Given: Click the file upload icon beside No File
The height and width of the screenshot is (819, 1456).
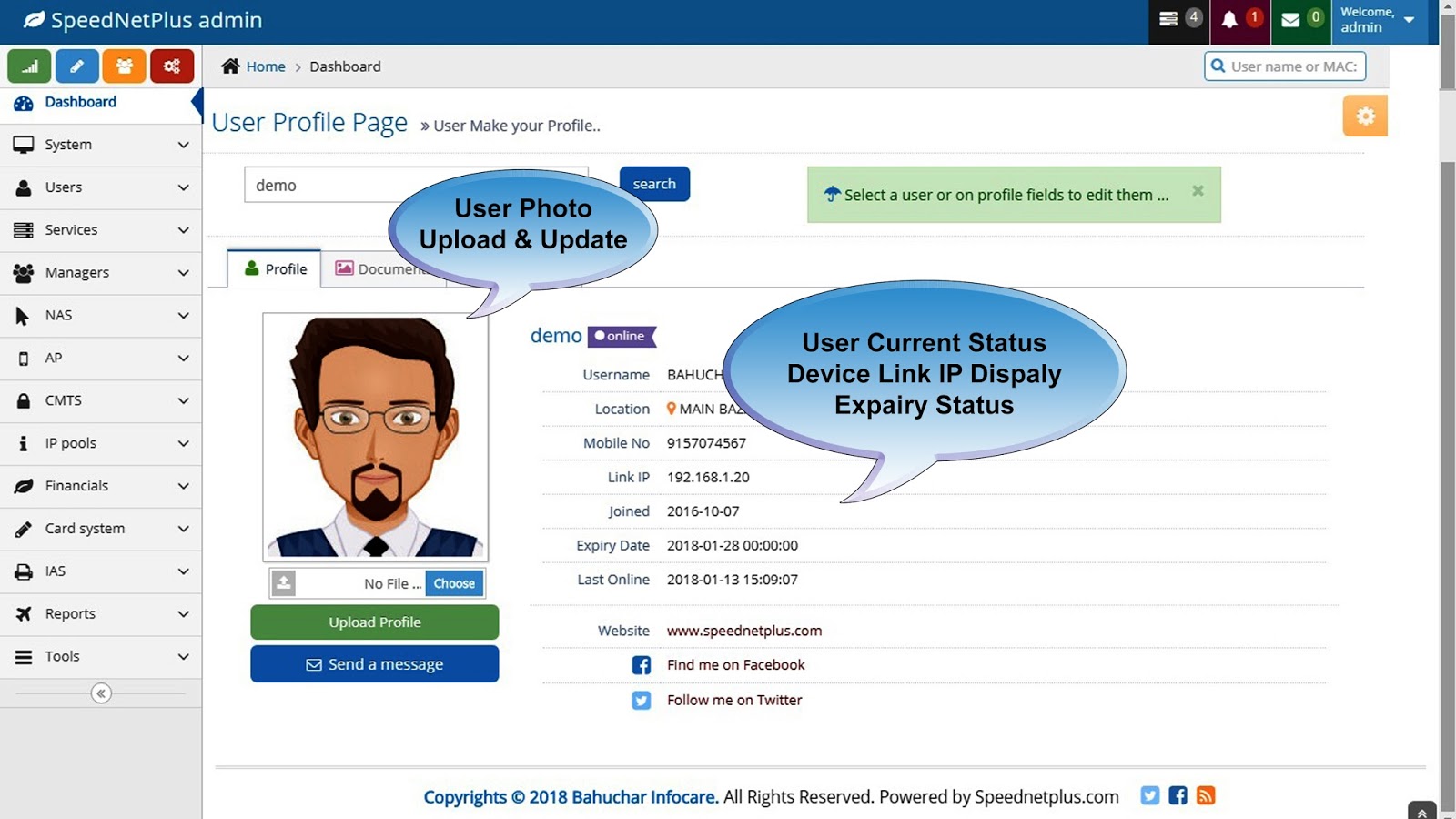Looking at the screenshot, I should point(284,583).
